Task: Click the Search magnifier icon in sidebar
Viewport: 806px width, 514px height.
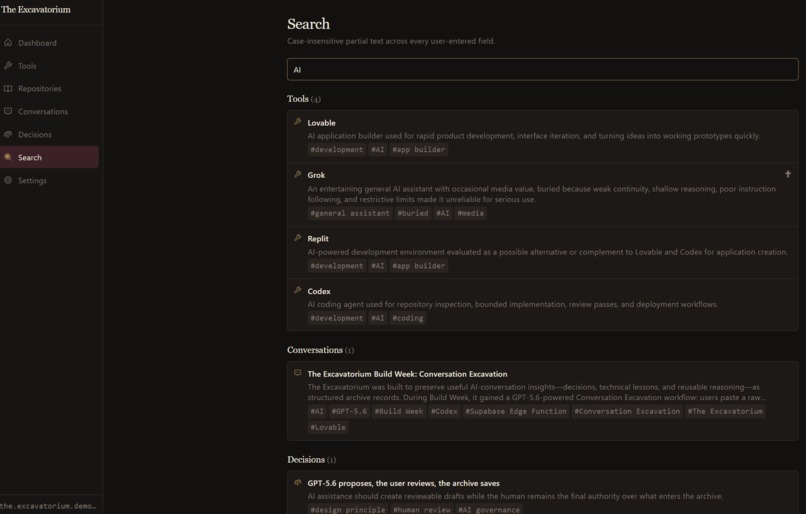Action: coord(8,157)
